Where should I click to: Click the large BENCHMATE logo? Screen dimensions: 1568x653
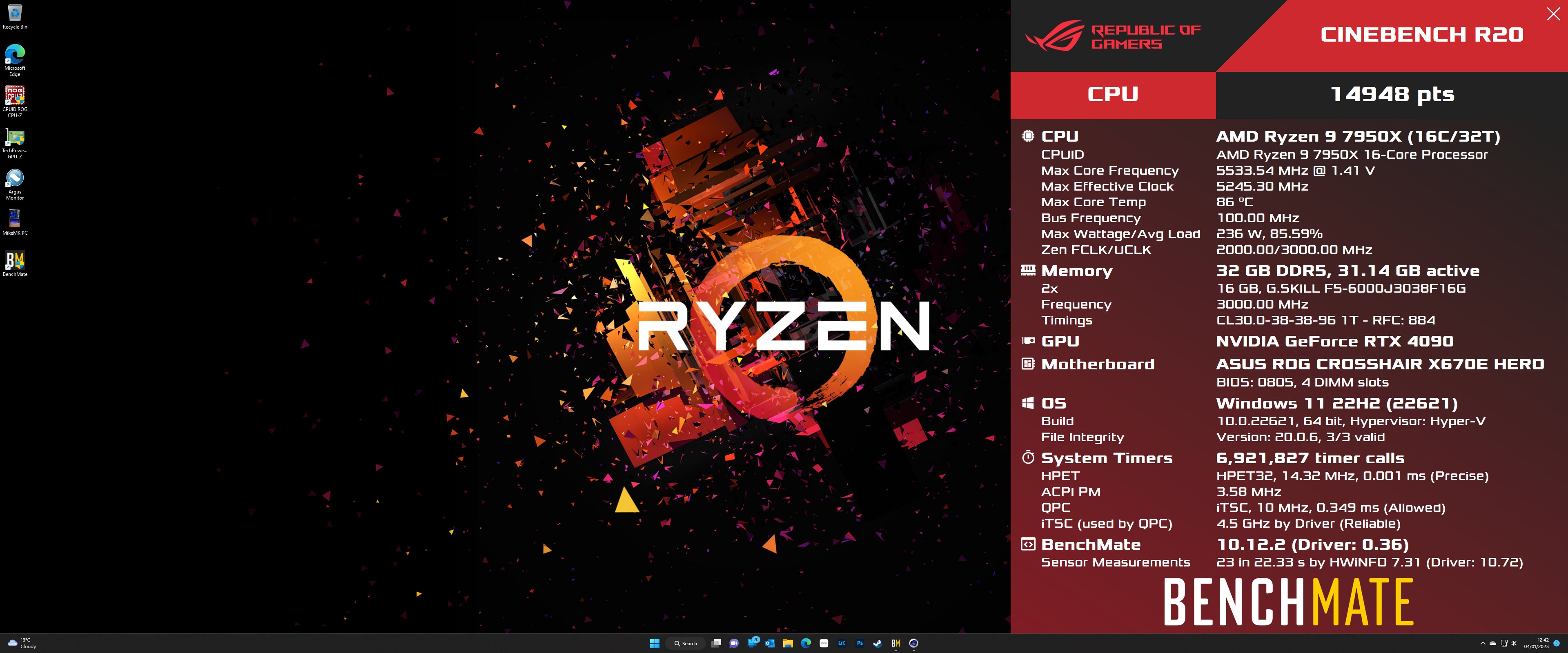pyautogui.click(x=1289, y=602)
